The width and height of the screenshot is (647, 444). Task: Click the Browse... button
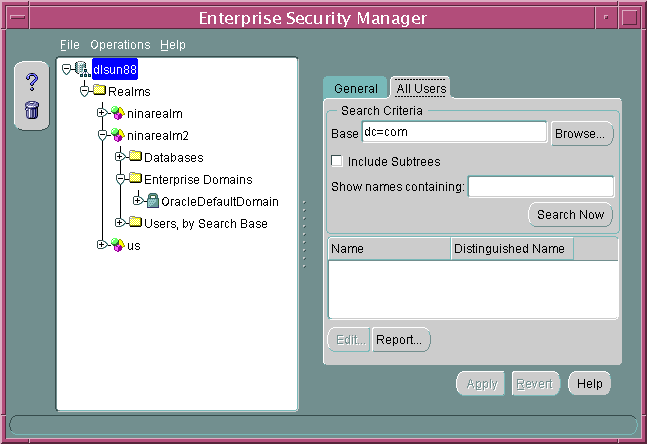[582, 133]
